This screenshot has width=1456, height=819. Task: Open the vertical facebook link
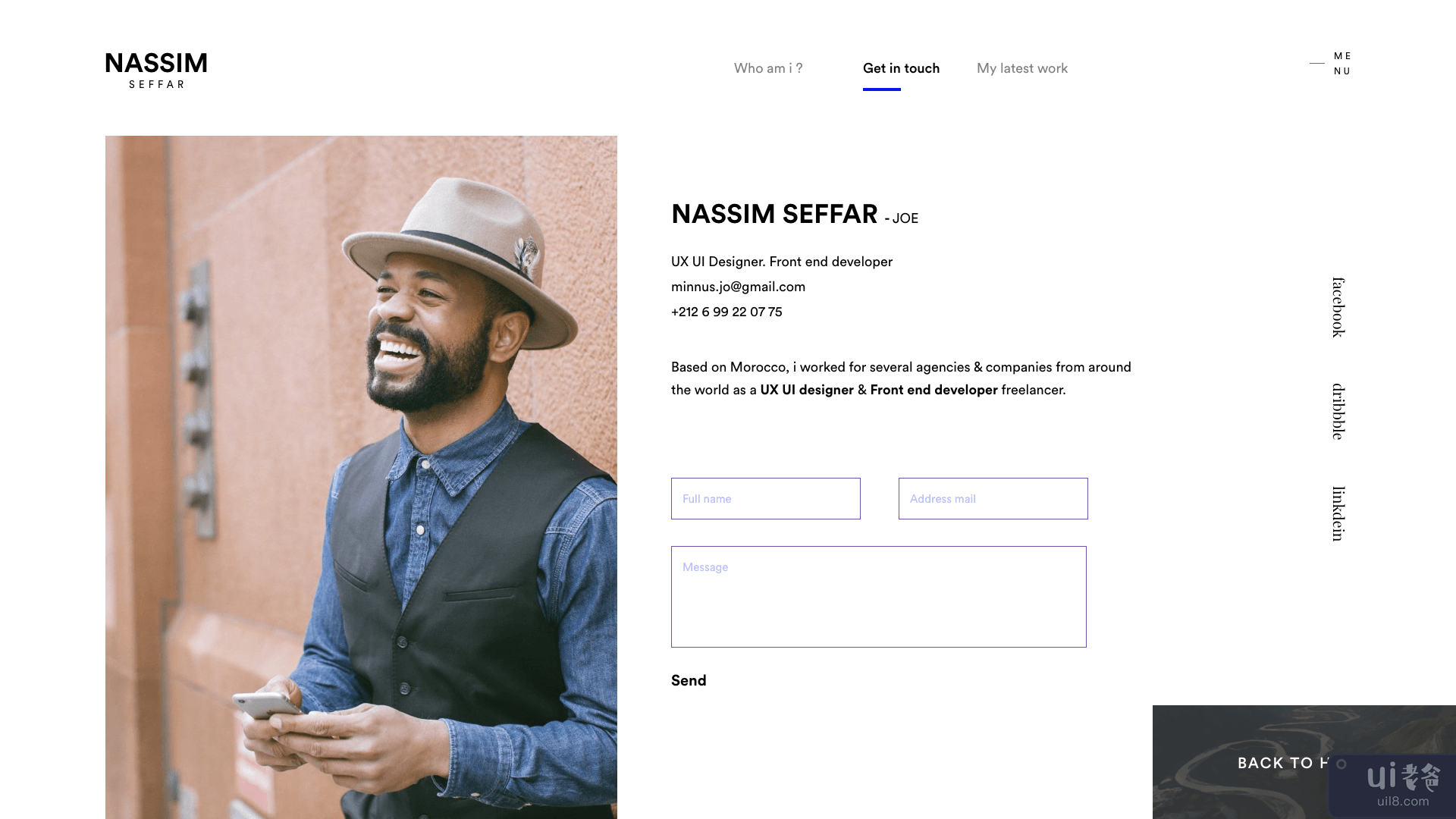1339,307
